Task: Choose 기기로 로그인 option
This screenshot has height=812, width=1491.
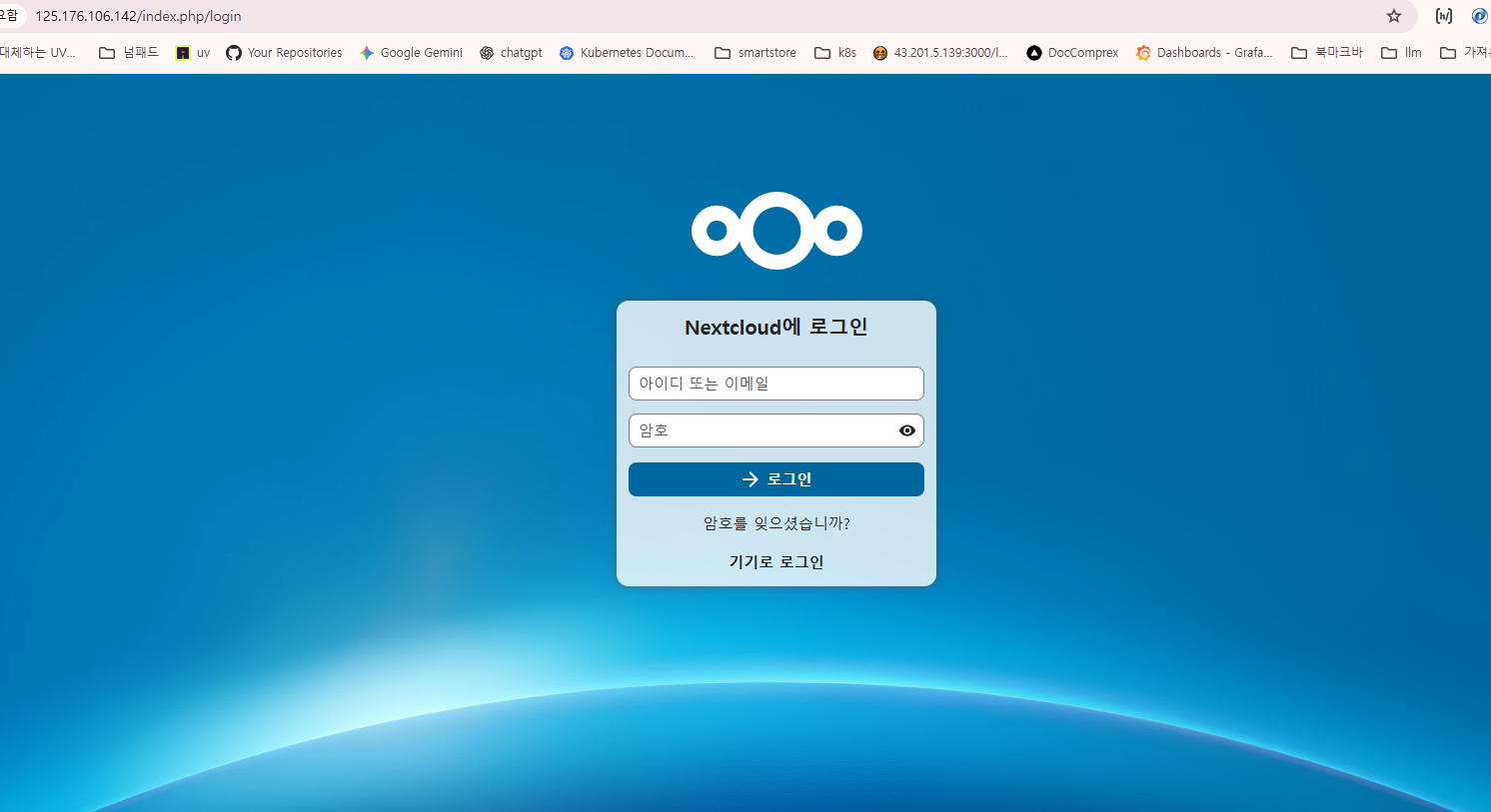Action: [776, 562]
